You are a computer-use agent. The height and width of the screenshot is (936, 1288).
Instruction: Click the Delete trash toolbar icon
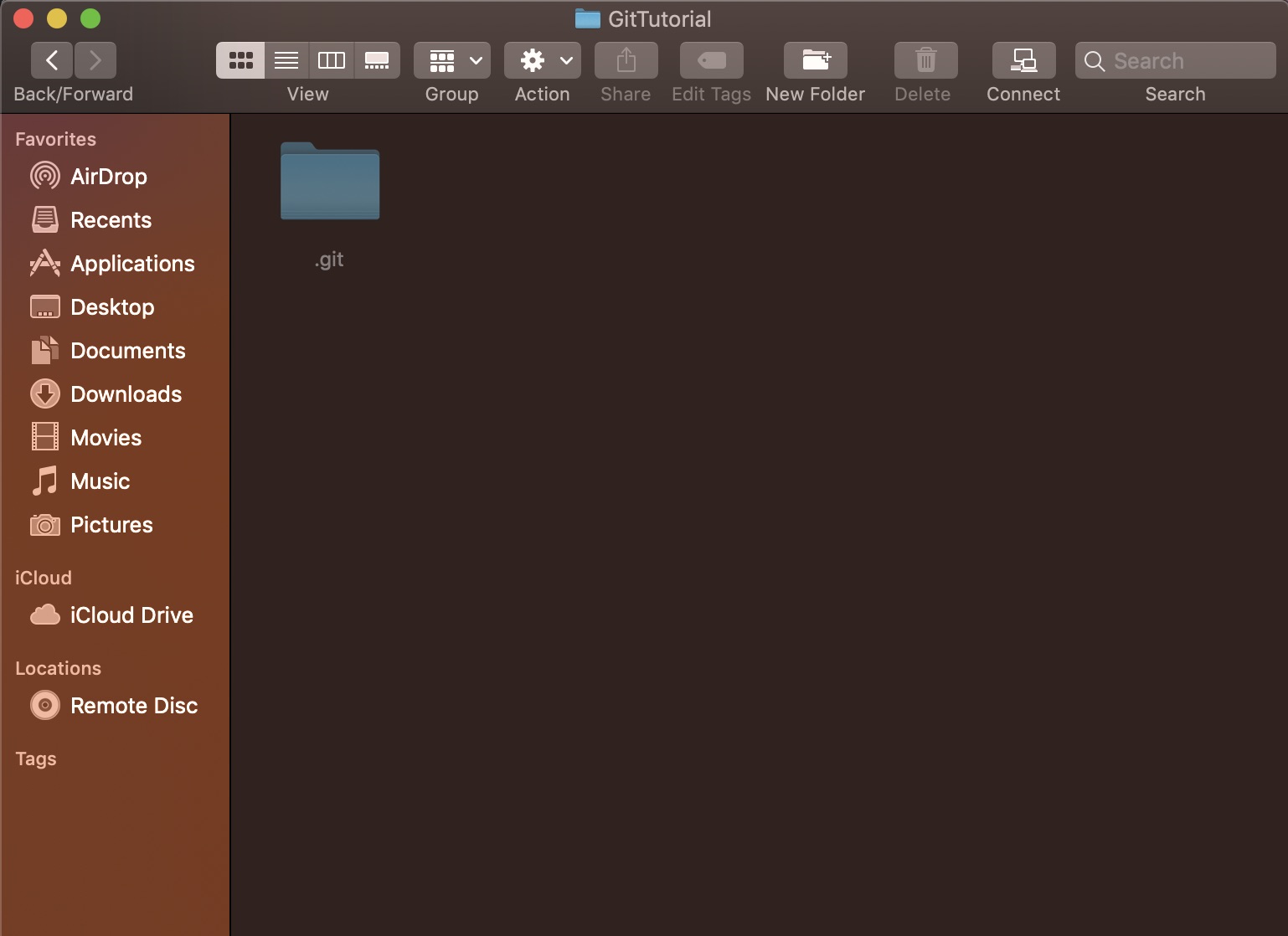coord(925,60)
